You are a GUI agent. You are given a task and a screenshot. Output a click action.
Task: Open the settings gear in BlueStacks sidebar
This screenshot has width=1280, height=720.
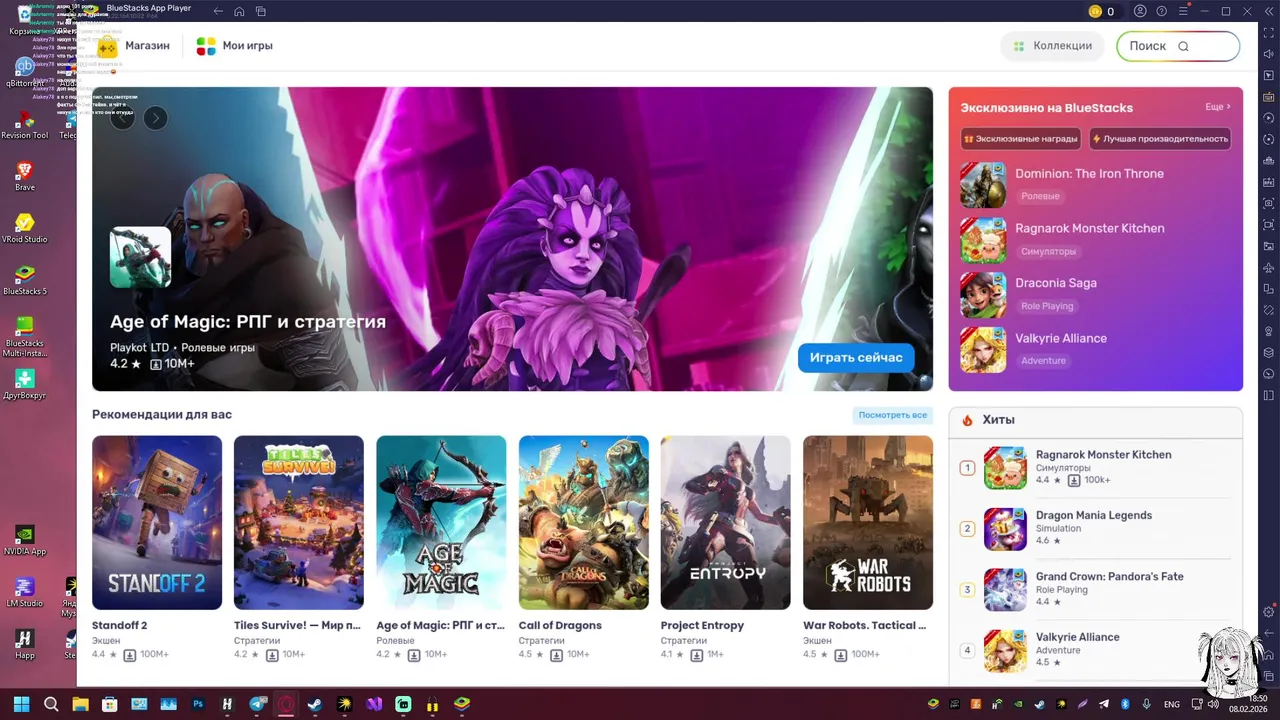tap(1269, 611)
